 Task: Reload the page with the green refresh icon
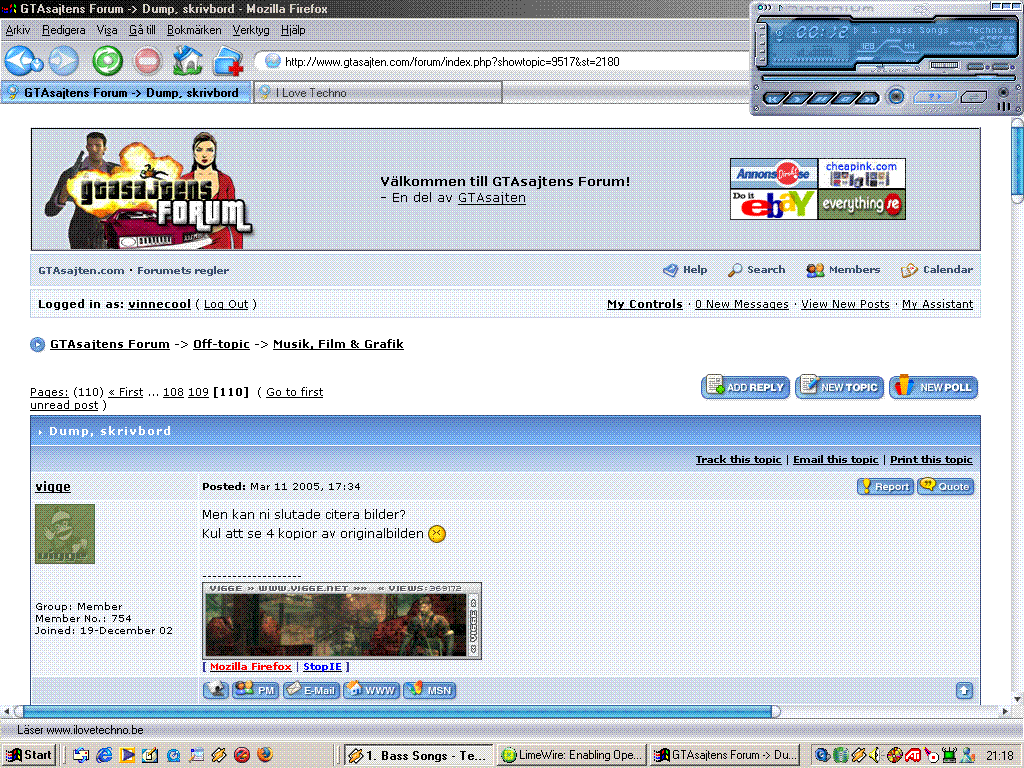click(107, 61)
